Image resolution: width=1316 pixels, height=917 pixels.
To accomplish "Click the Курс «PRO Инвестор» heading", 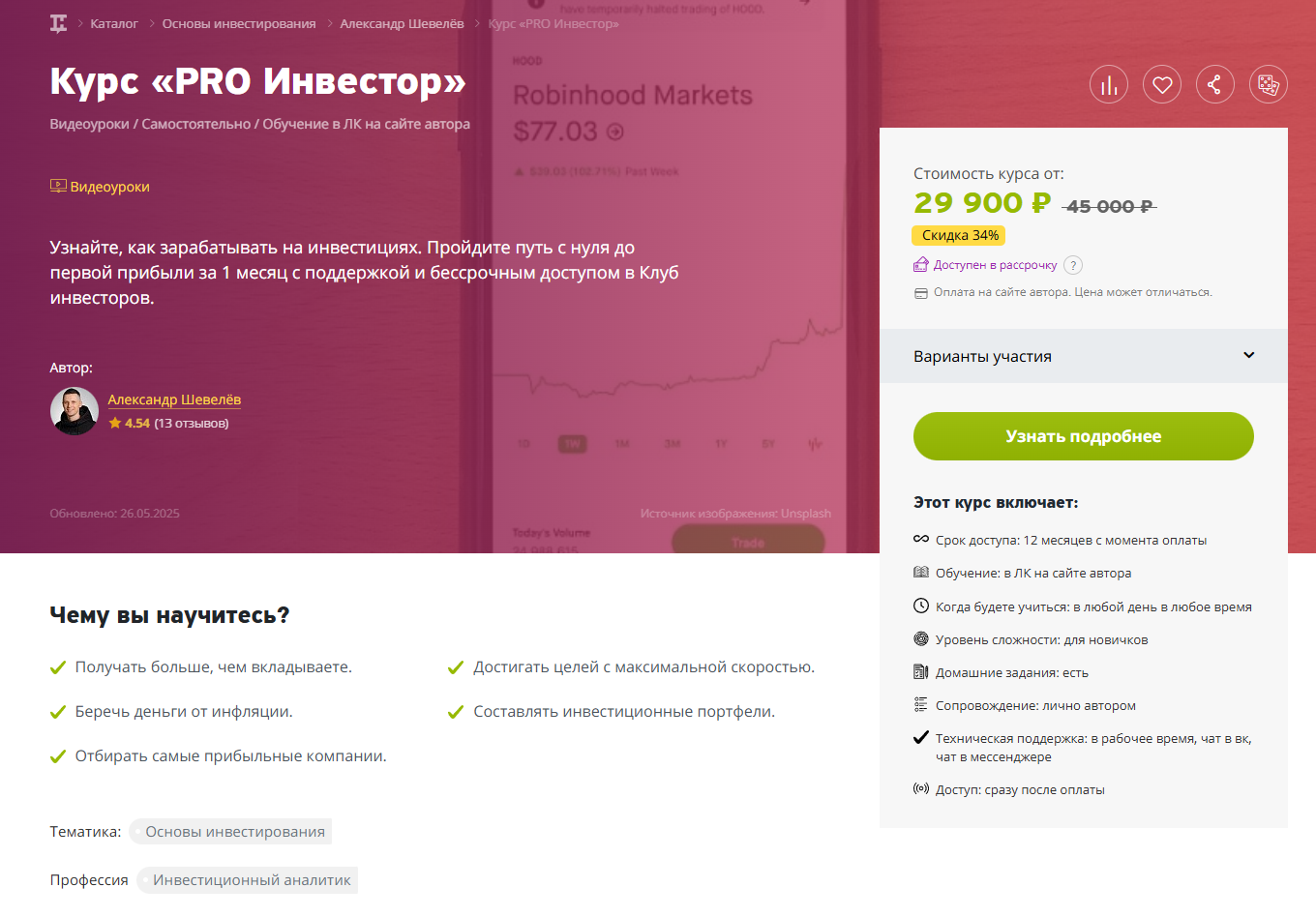I will tap(258, 81).
